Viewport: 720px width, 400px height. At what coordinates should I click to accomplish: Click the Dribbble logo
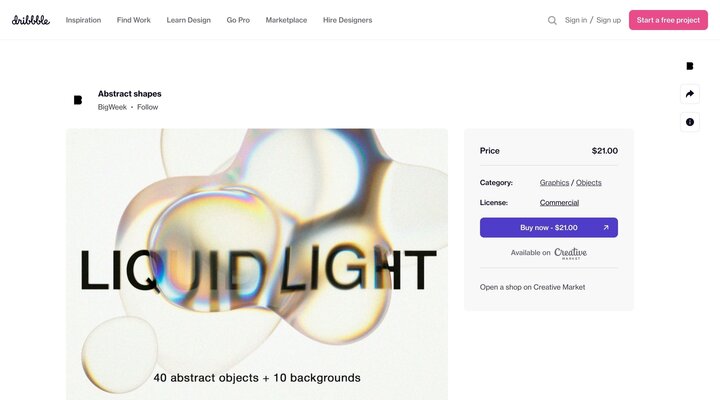31,20
